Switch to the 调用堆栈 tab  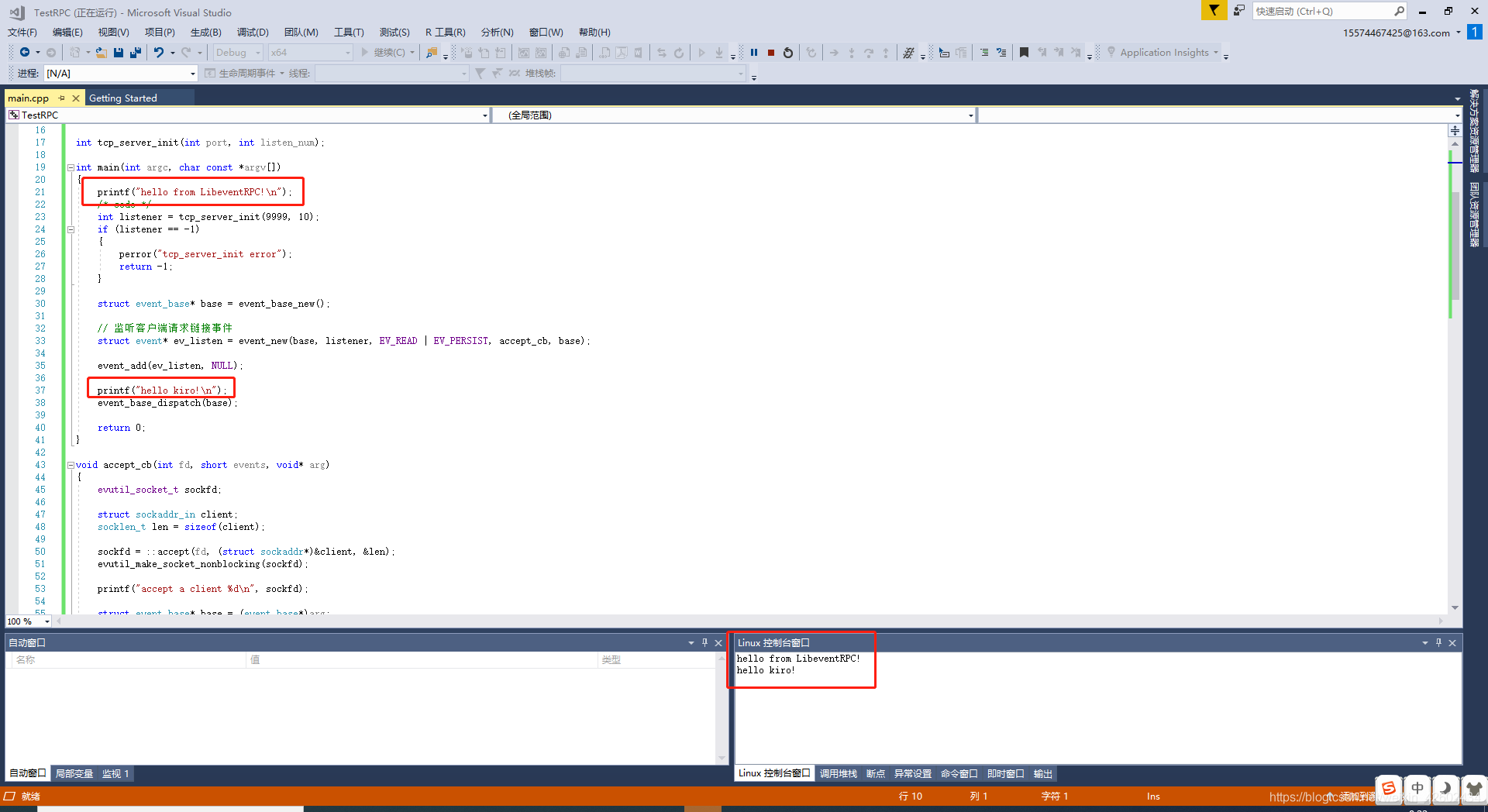pyautogui.click(x=839, y=774)
